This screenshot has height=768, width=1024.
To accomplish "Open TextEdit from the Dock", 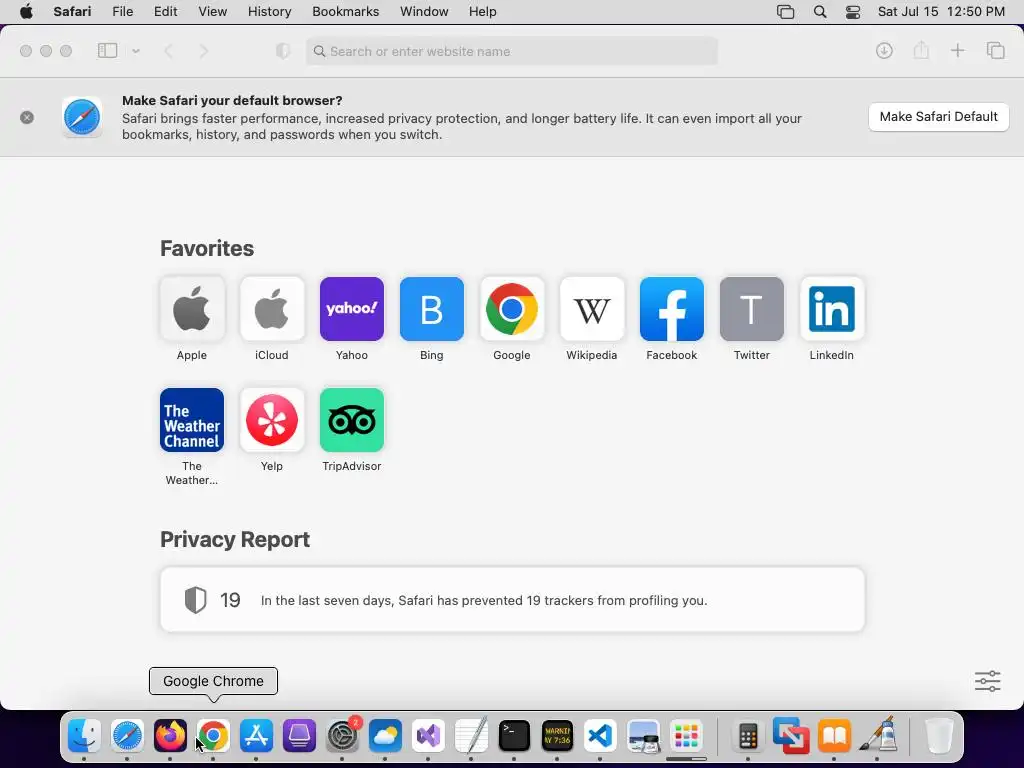I will click(x=472, y=736).
